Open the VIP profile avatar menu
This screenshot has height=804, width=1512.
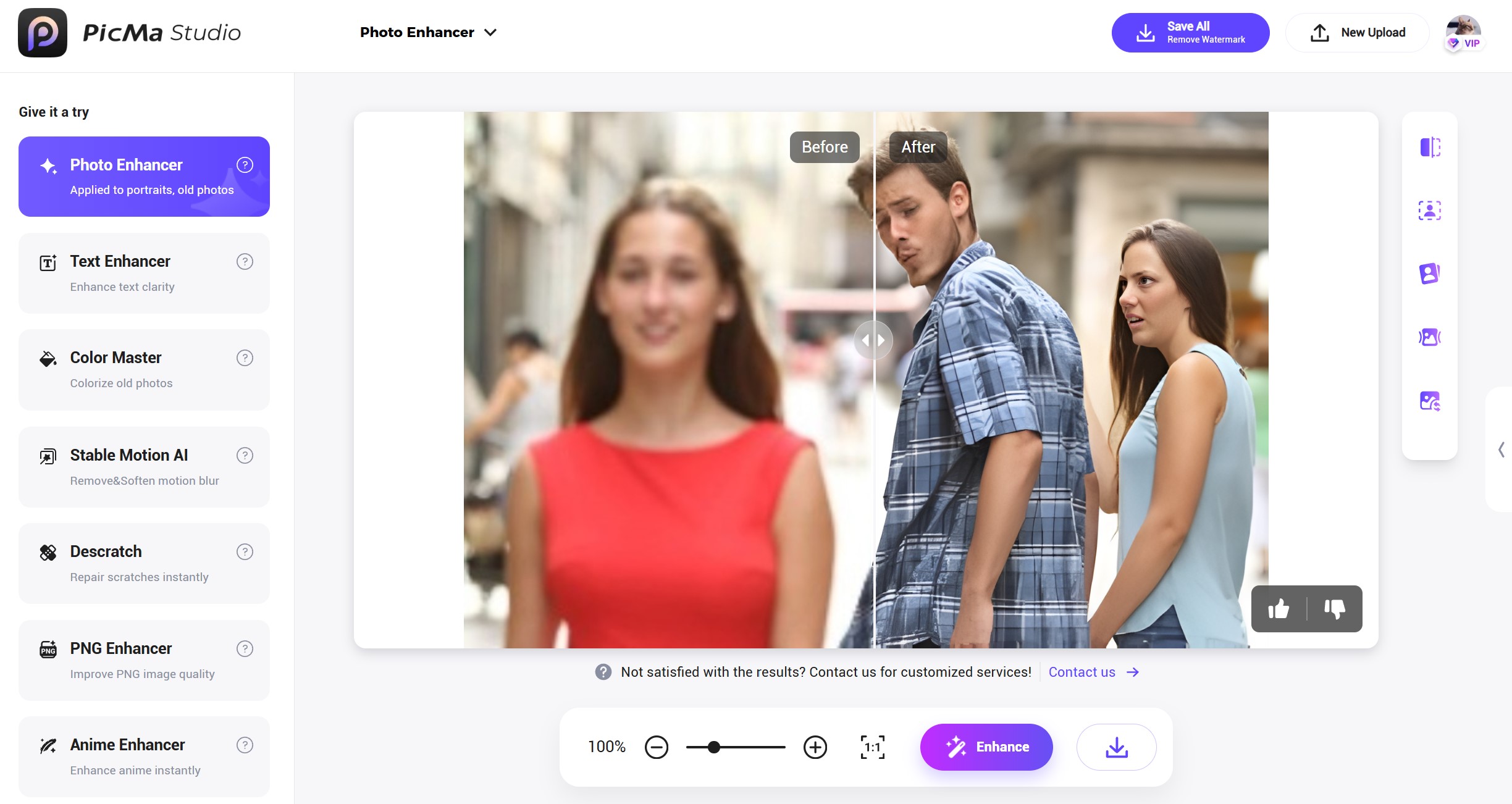1463,32
